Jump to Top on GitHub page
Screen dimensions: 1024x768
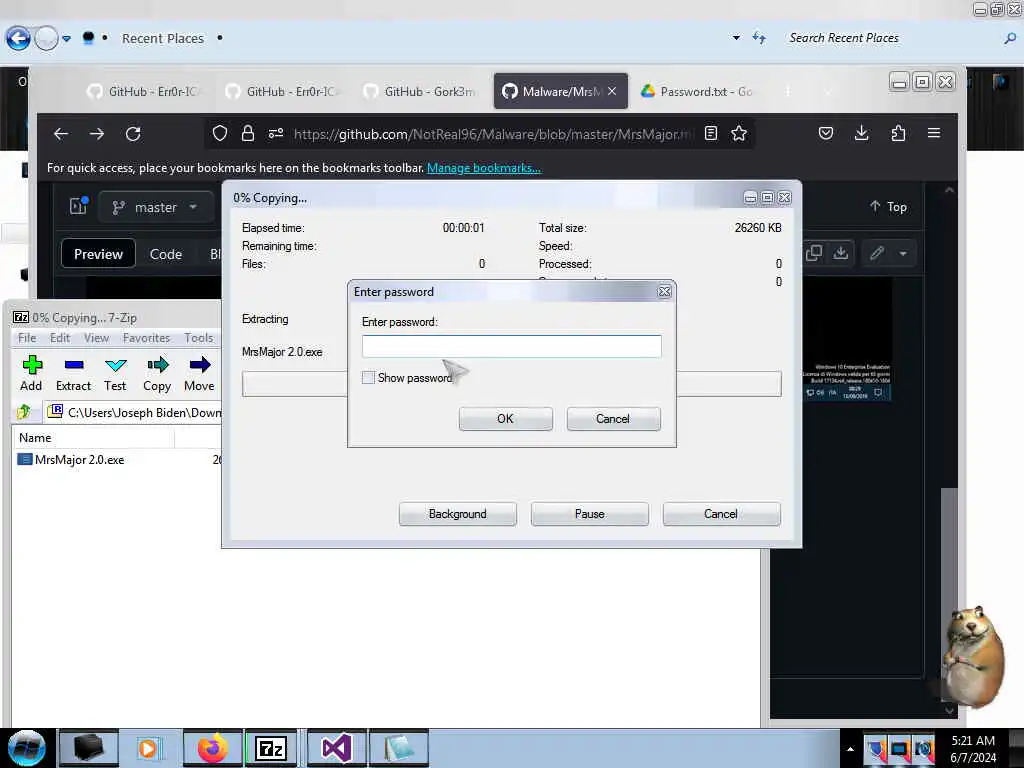click(888, 206)
